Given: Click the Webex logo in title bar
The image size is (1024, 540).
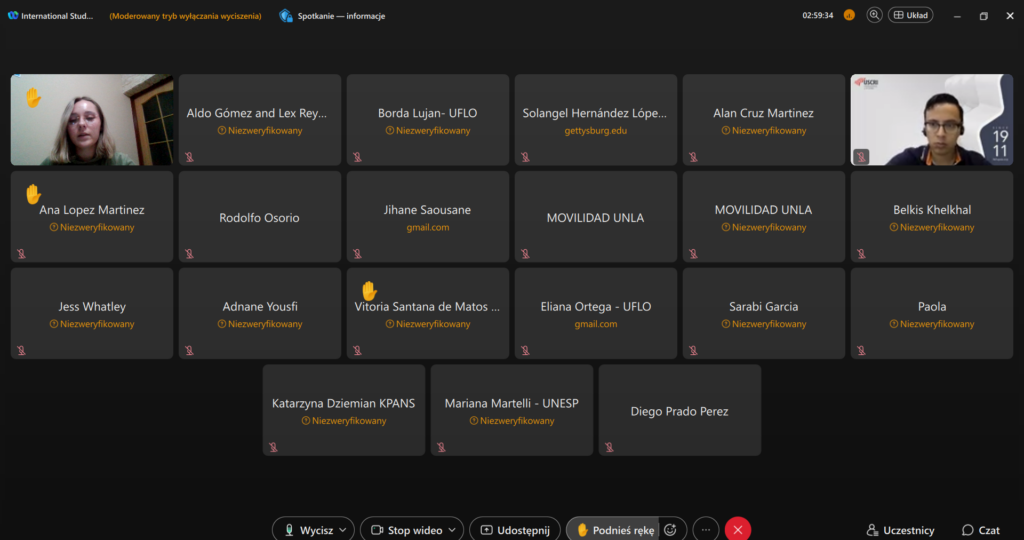Looking at the screenshot, I should coord(13,16).
